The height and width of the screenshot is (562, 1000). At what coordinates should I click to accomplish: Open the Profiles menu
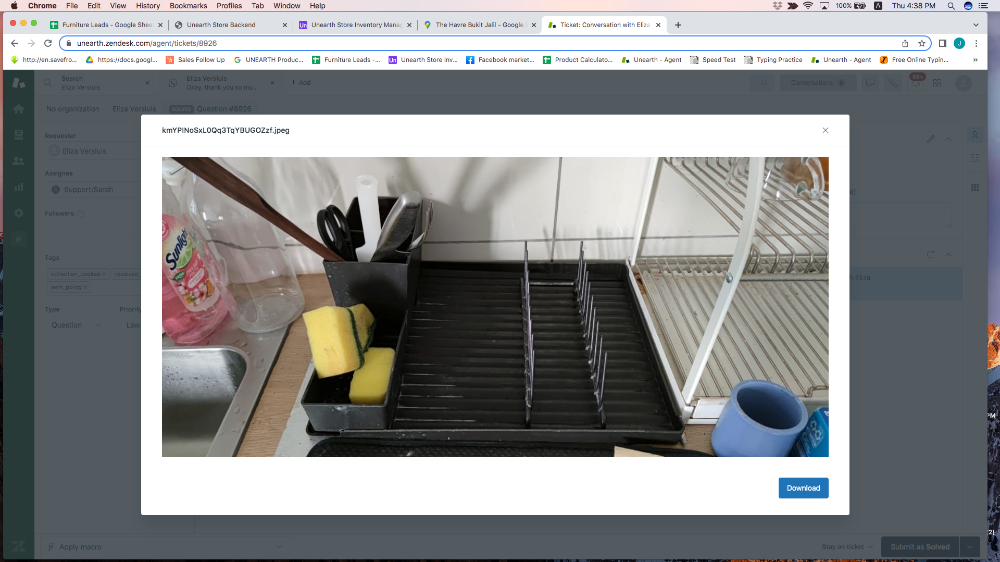point(229,6)
